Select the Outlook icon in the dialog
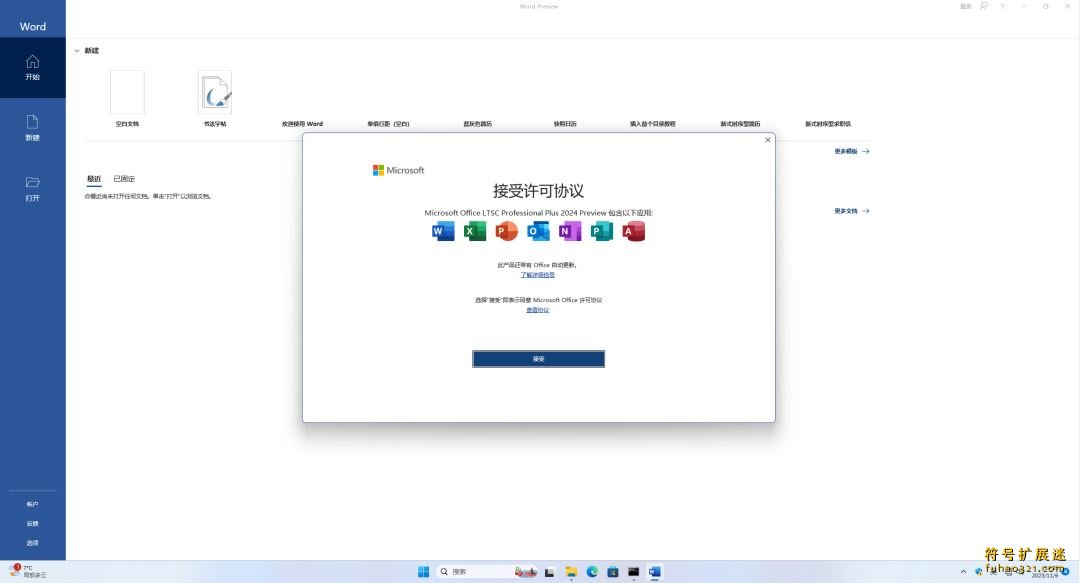This screenshot has height=583, width=1080. click(538, 230)
